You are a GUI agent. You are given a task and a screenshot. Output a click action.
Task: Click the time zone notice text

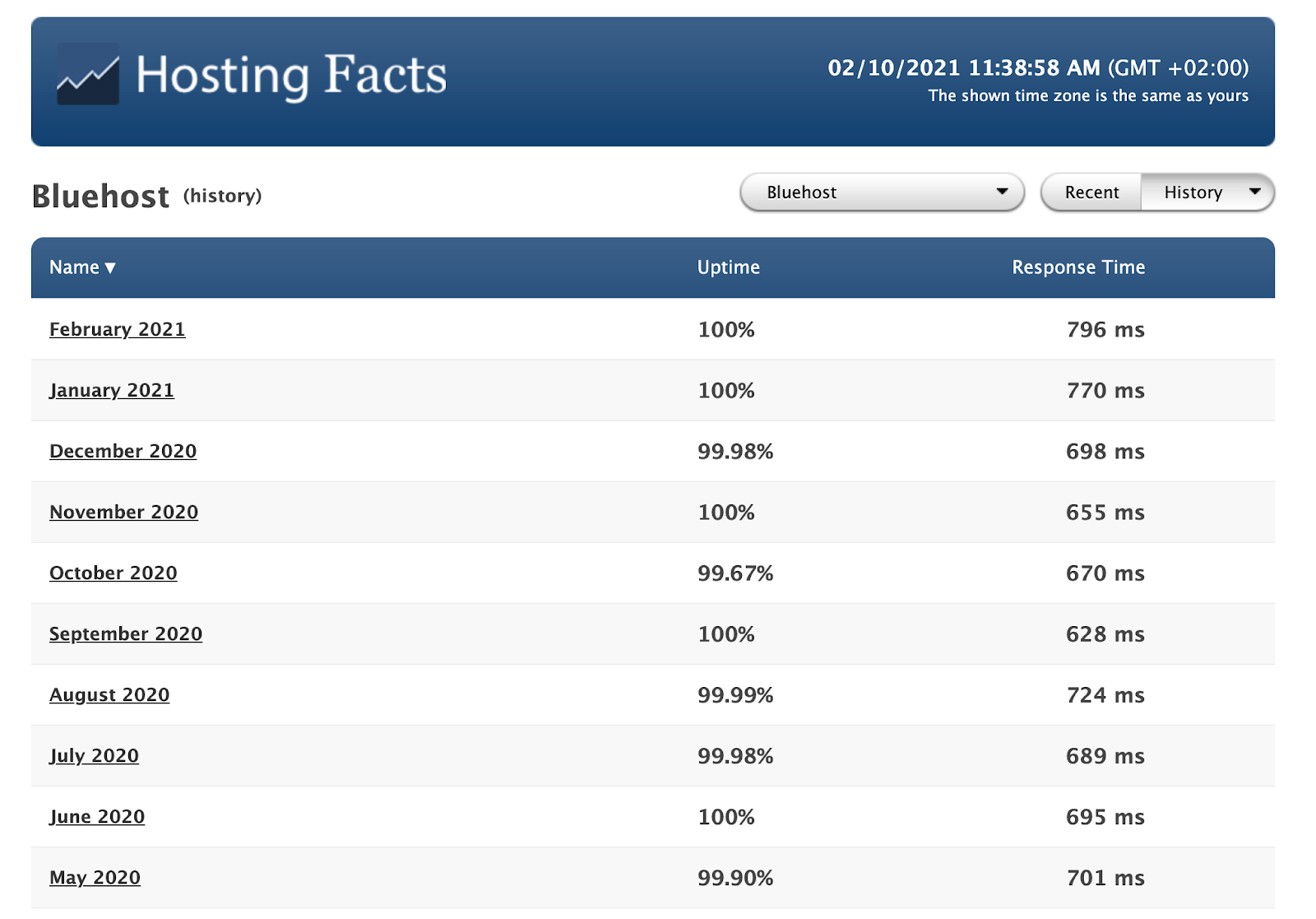[x=1088, y=95]
